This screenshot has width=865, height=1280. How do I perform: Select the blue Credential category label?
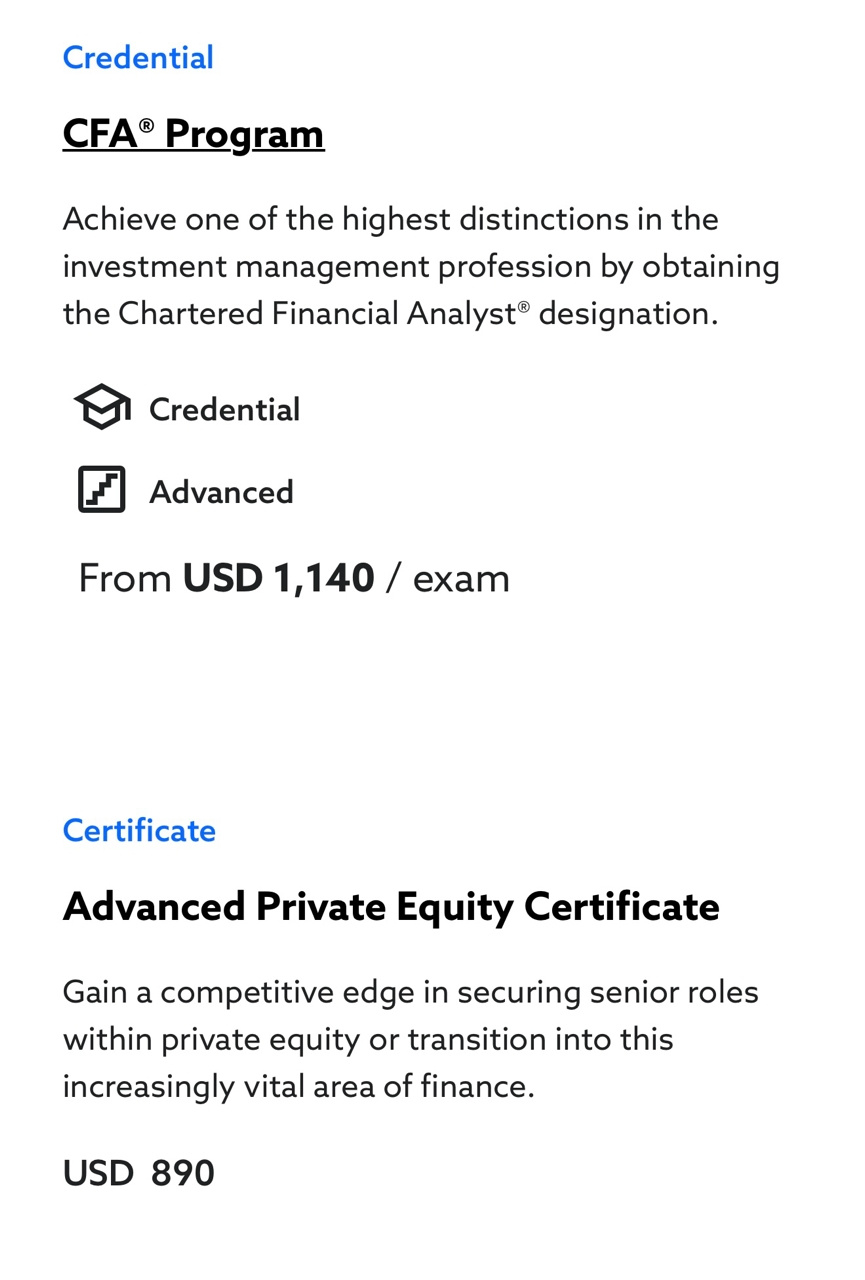(x=138, y=58)
